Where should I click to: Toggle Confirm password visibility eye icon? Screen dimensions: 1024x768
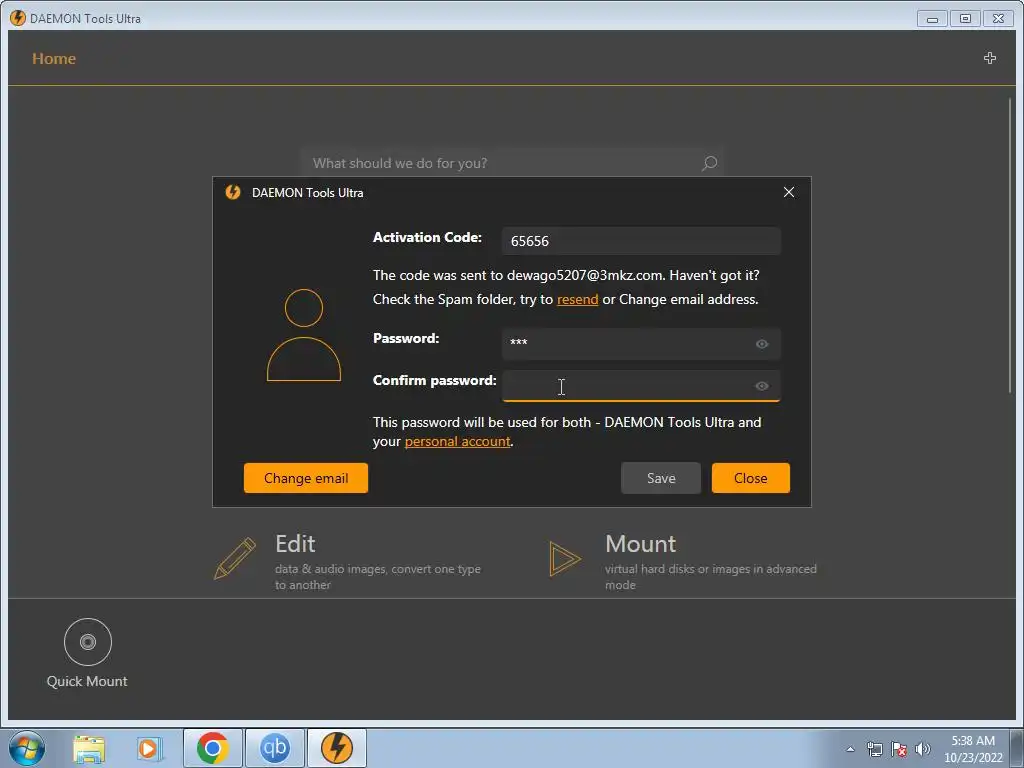(x=761, y=386)
